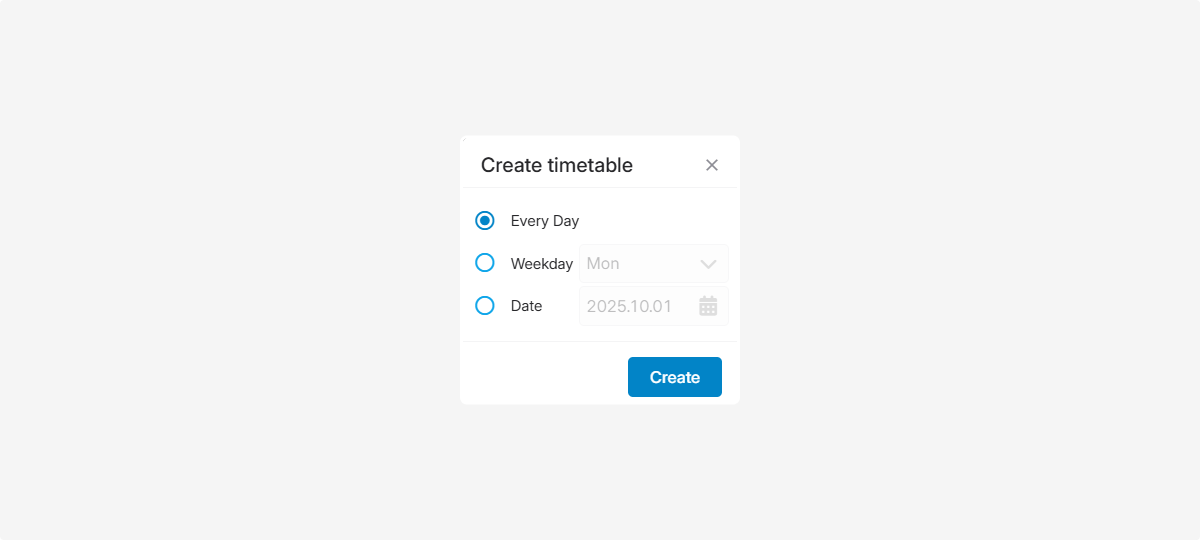Switch schedule to Weekday option circle
Screen dimensions: 1200x540
[485, 263]
